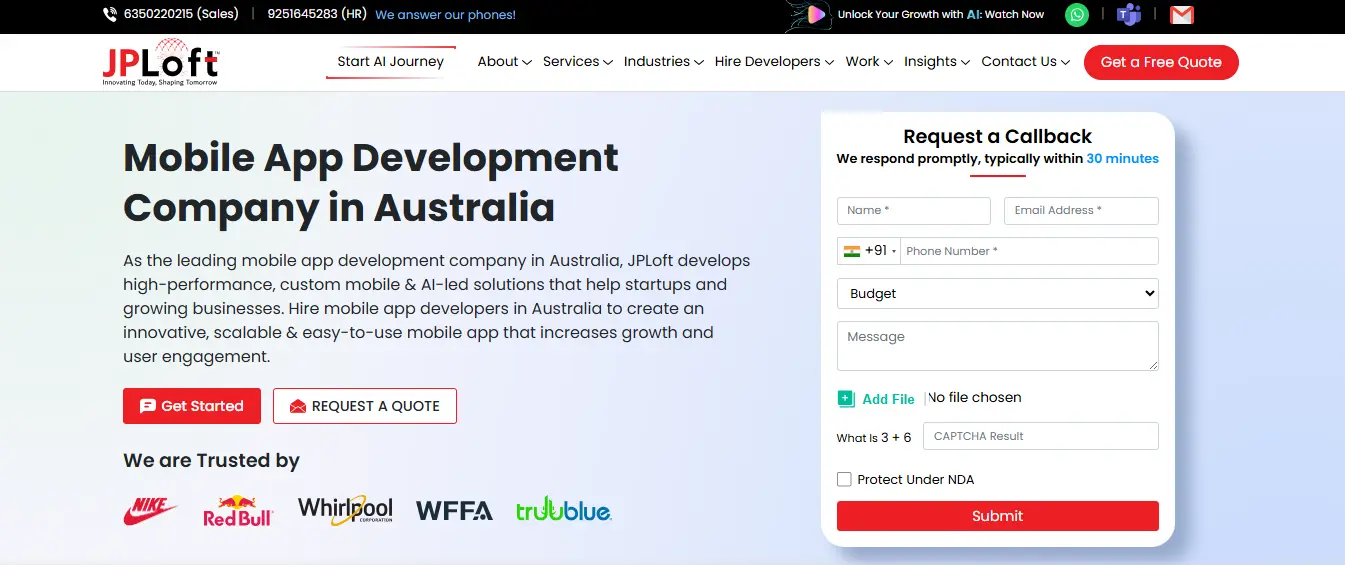Click the Add File link
Image resolution: width=1345 pixels, height=565 pixels.
pos(888,399)
